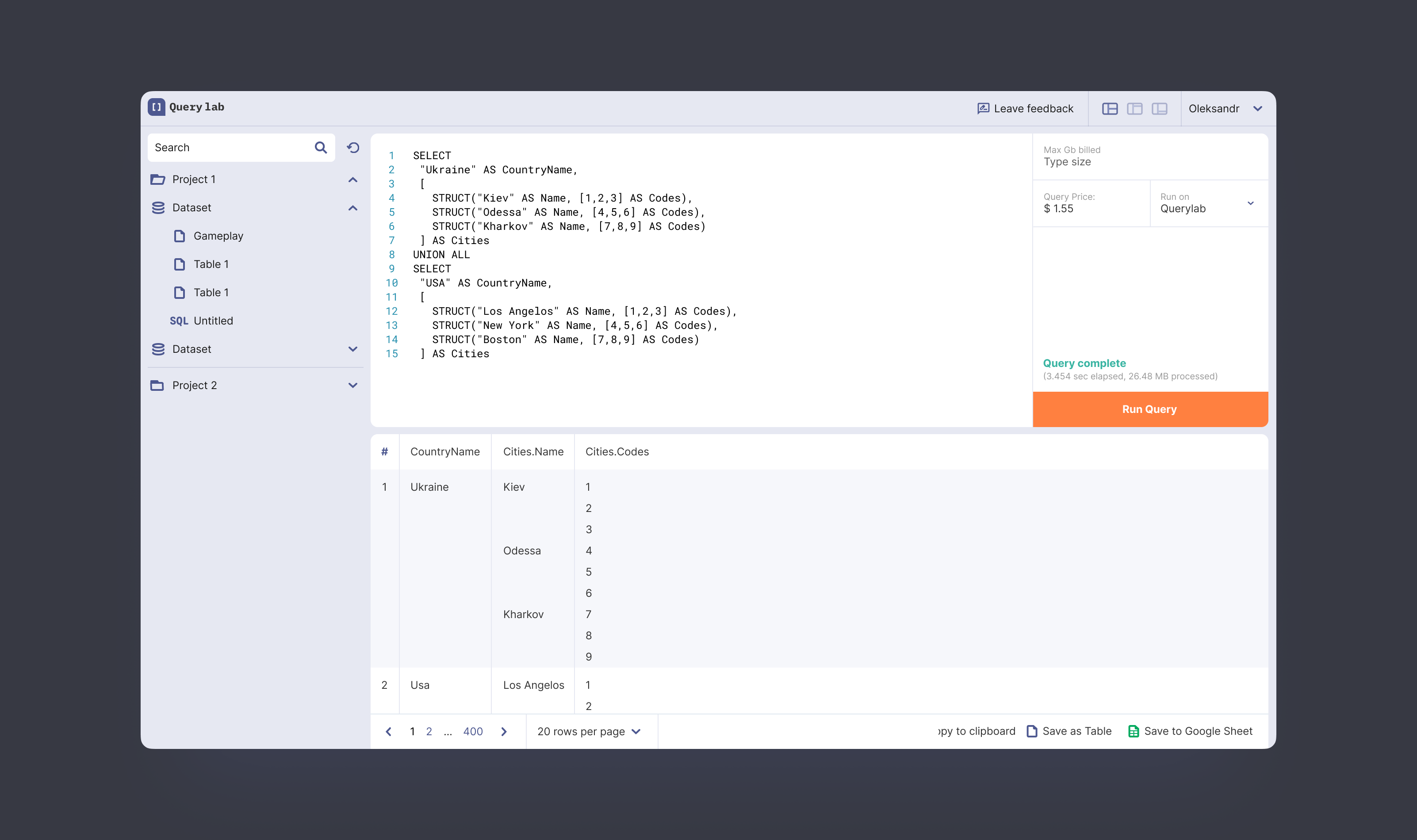Click the Ukraine cell in row 1
This screenshot has width=1417, height=840.
click(x=429, y=487)
